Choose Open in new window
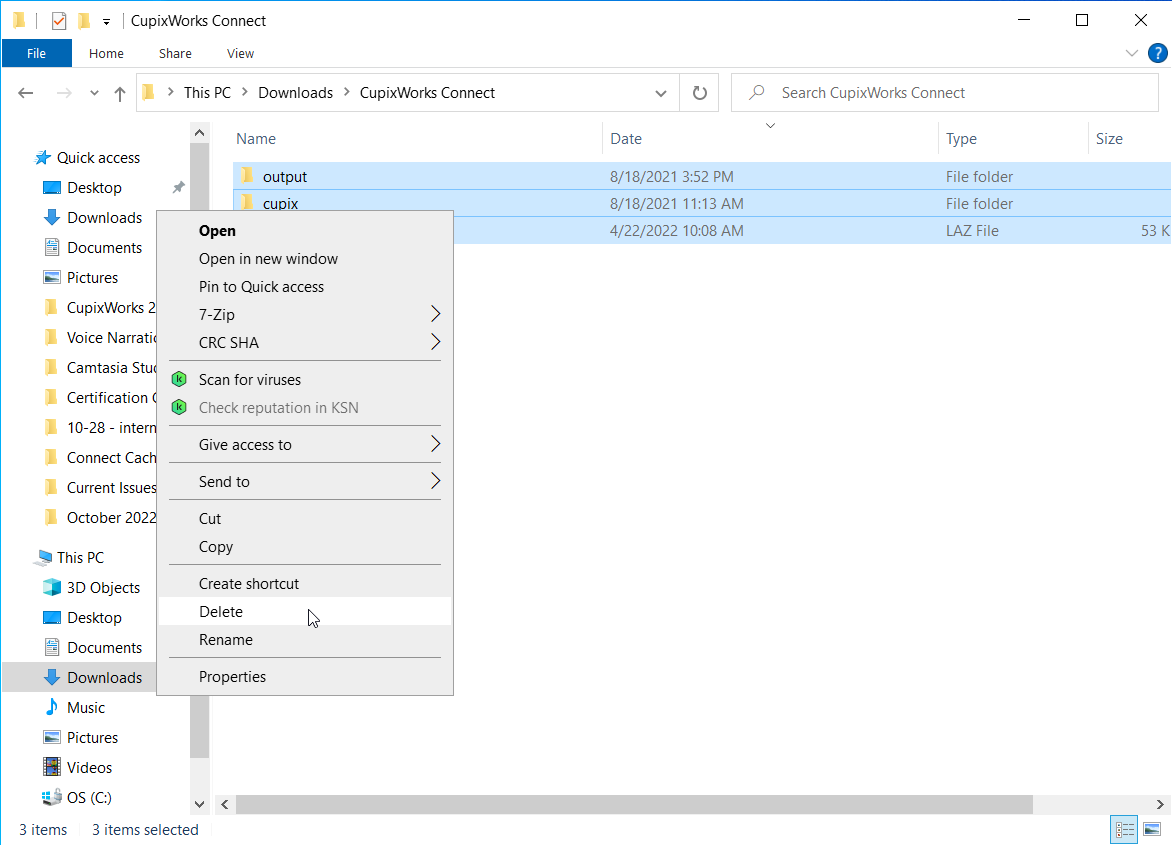Viewport: 1172px width, 845px height. (x=305, y=259)
